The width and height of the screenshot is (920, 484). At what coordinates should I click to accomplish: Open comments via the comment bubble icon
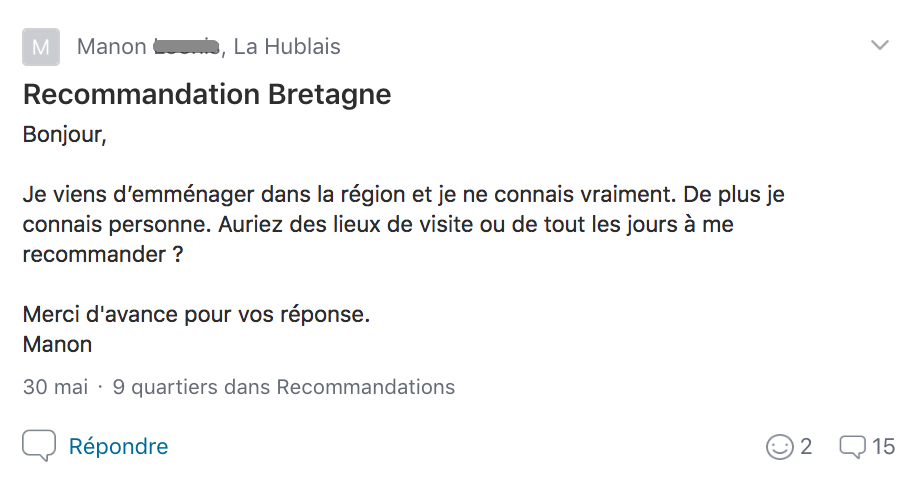(x=853, y=447)
